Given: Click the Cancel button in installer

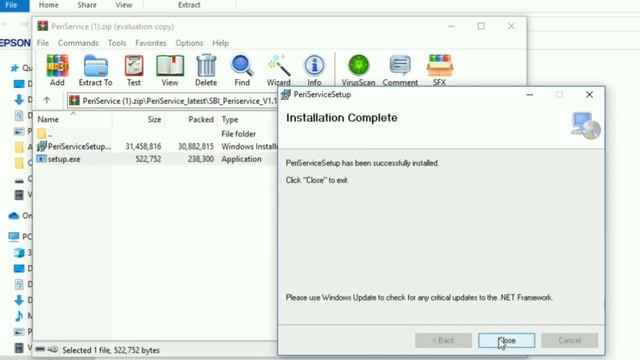Looking at the screenshot, I should [569, 340].
